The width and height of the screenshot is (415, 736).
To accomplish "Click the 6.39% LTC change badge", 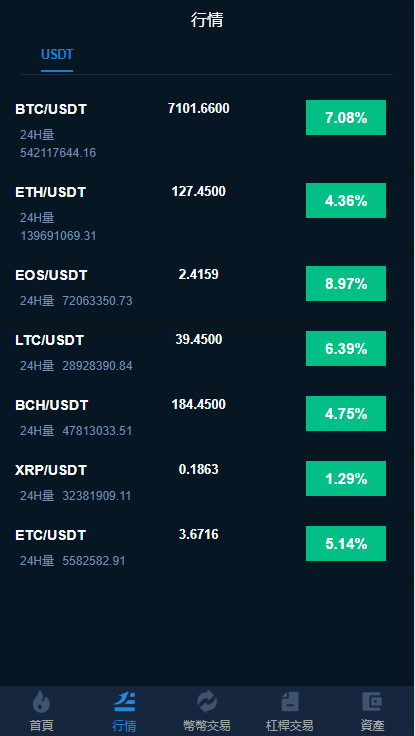I will (x=346, y=348).
